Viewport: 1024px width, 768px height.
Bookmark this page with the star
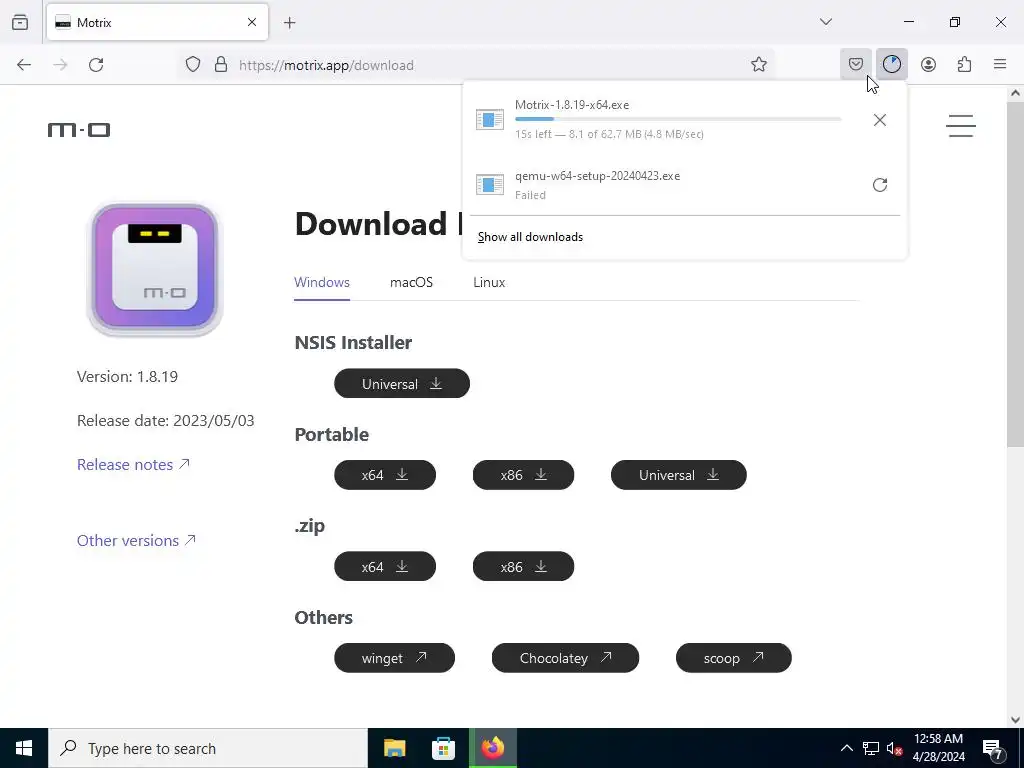pyautogui.click(x=758, y=65)
